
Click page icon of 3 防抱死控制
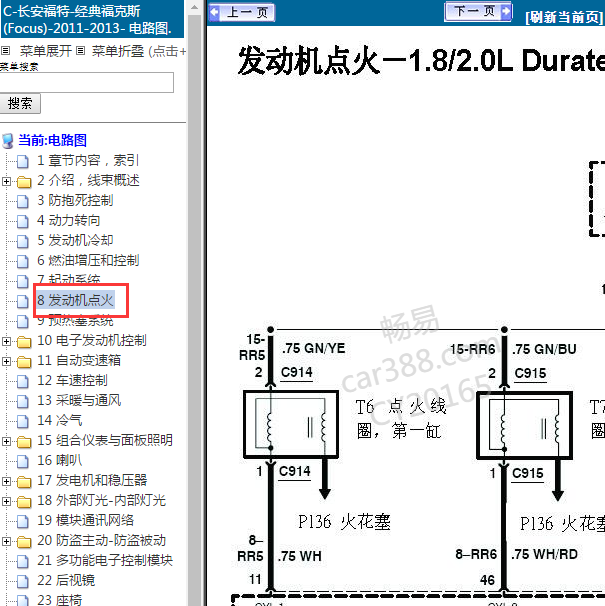(x=23, y=201)
